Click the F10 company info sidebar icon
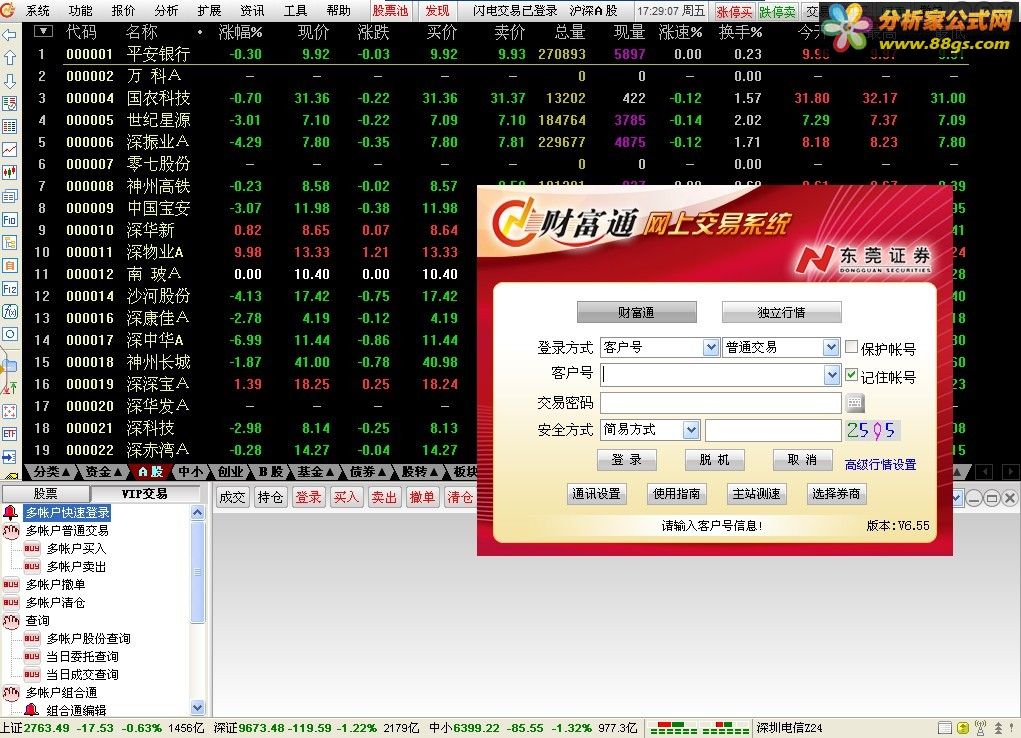1021x738 pixels. (9, 220)
